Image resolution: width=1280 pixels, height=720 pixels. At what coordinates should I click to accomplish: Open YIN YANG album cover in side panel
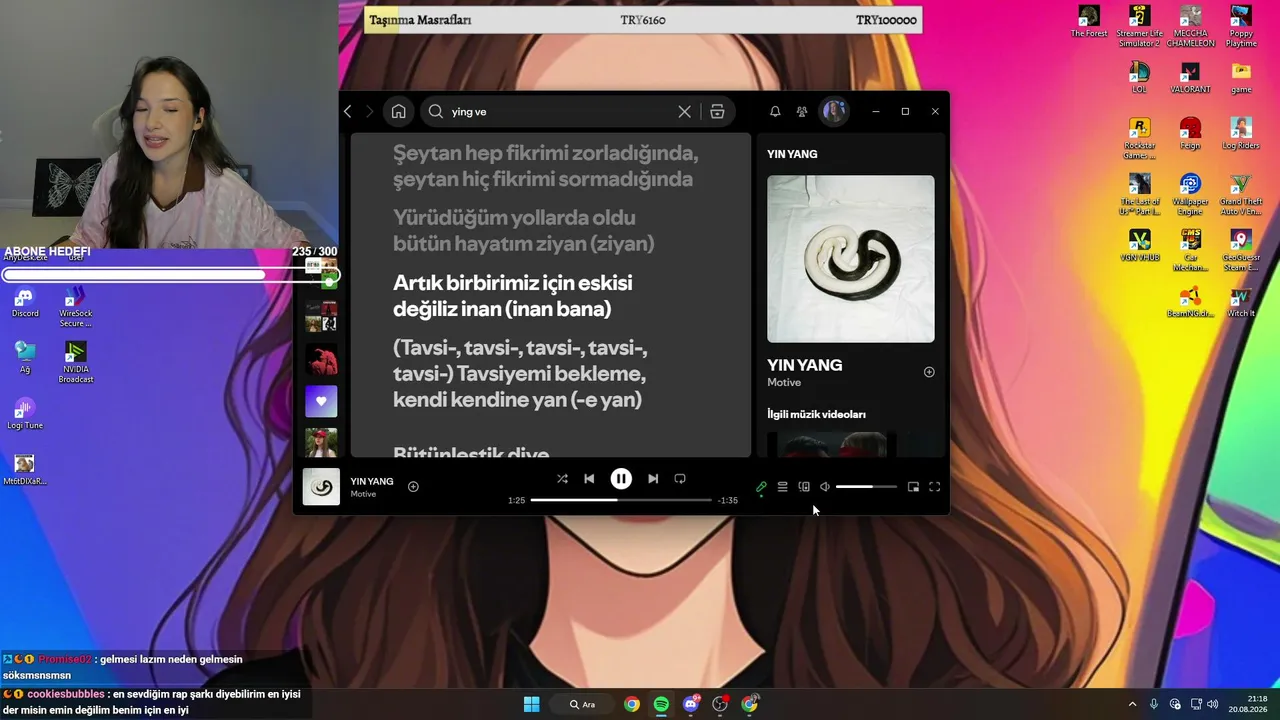[x=851, y=259]
